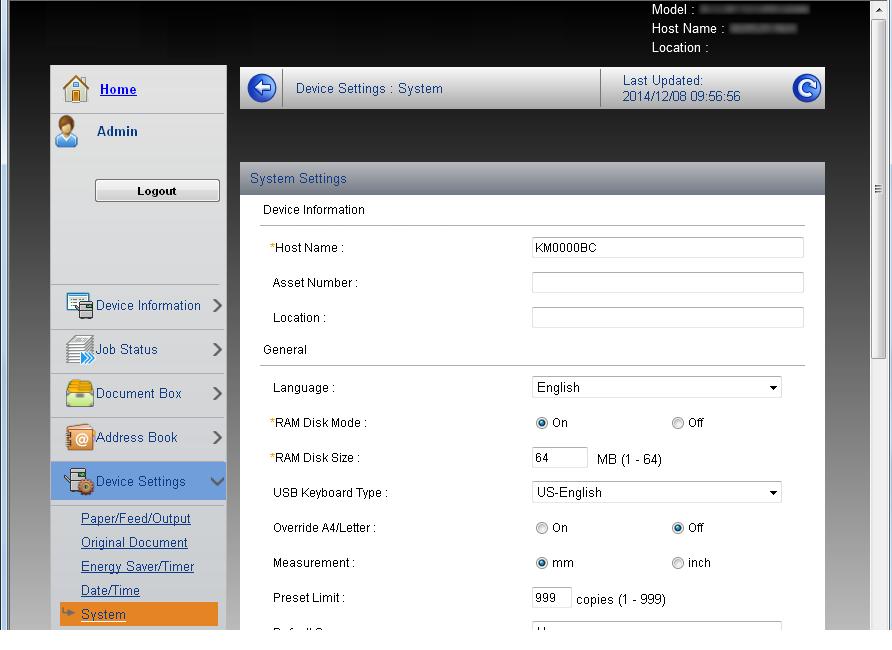Viewport: 892px width, 650px height.
Task: Click the blue back arrow icon
Action: pos(262,88)
